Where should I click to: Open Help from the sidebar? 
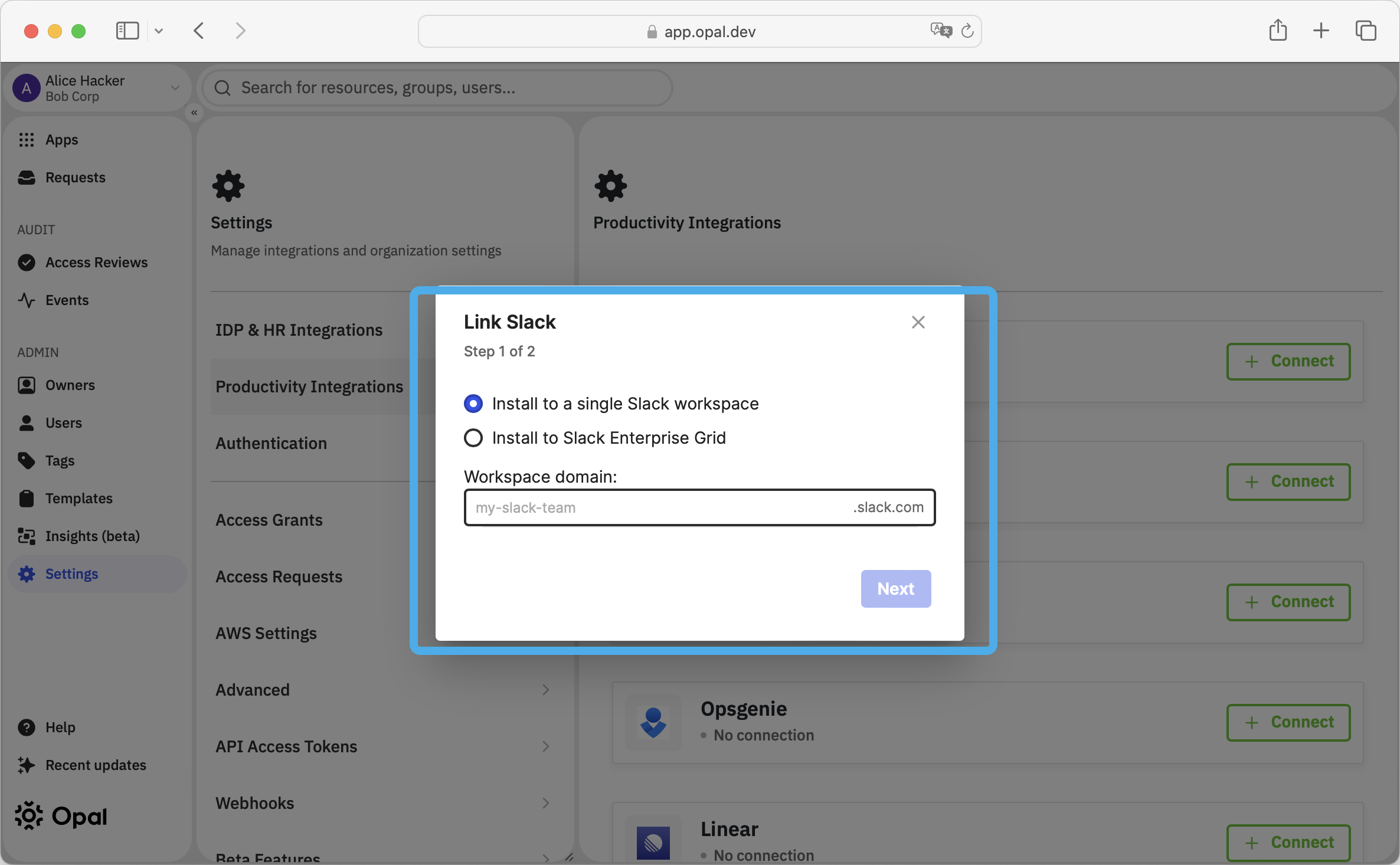(x=97, y=728)
